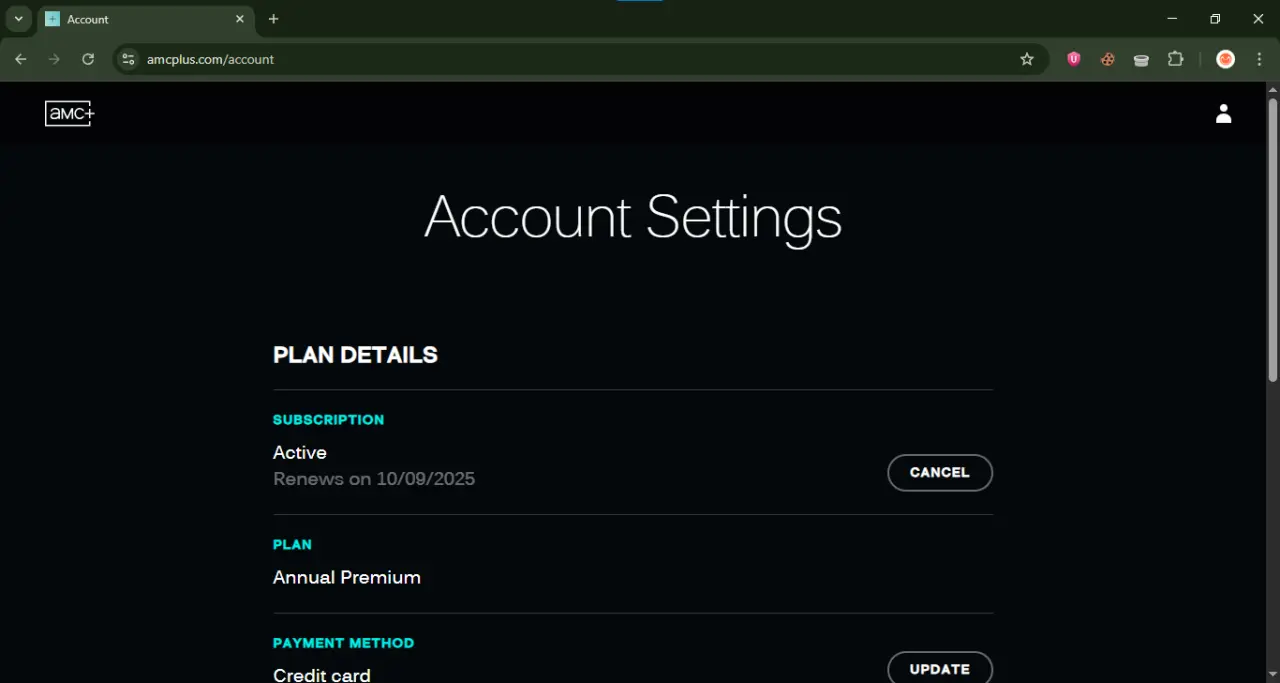Viewport: 1280px width, 683px height.
Task: Click the 'Renews on 10/09/2025' text
Action: tap(374, 479)
